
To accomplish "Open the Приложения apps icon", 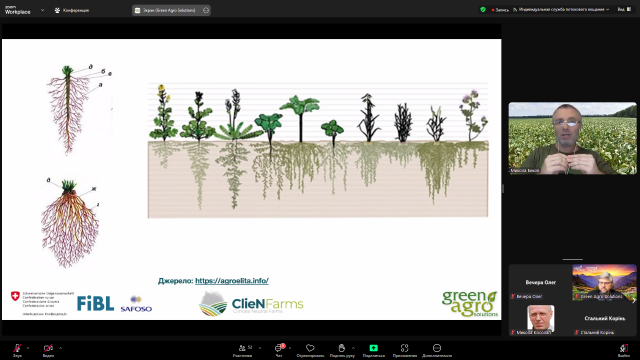I will coord(404,348).
